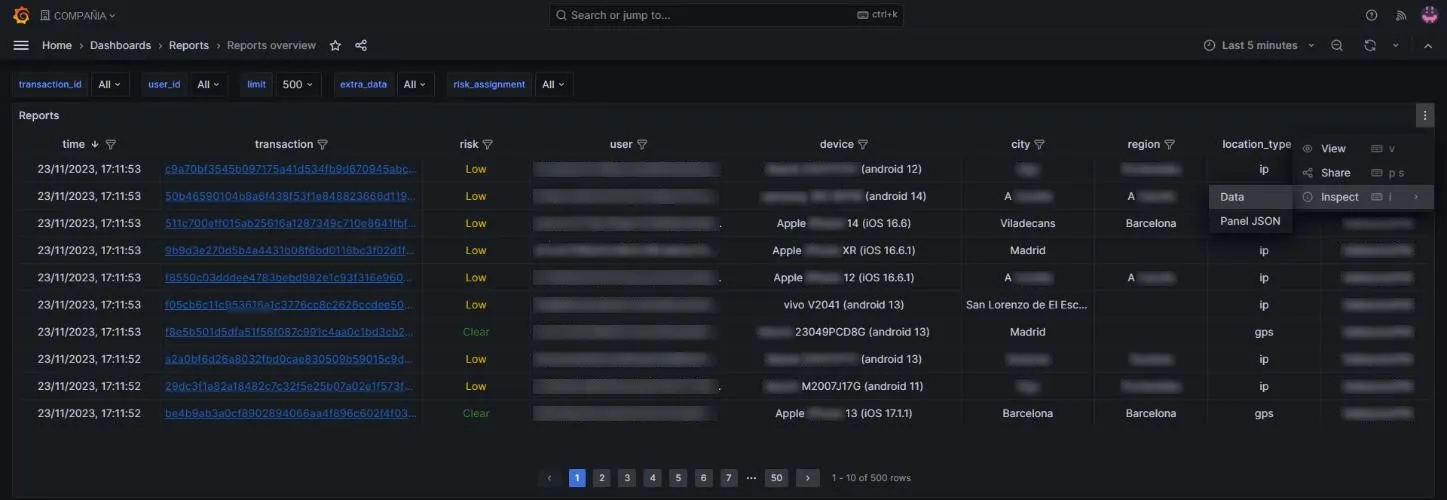Choose Panel JSON in the Inspect submenu
Screen dimensions: 1447x500
1251,221
